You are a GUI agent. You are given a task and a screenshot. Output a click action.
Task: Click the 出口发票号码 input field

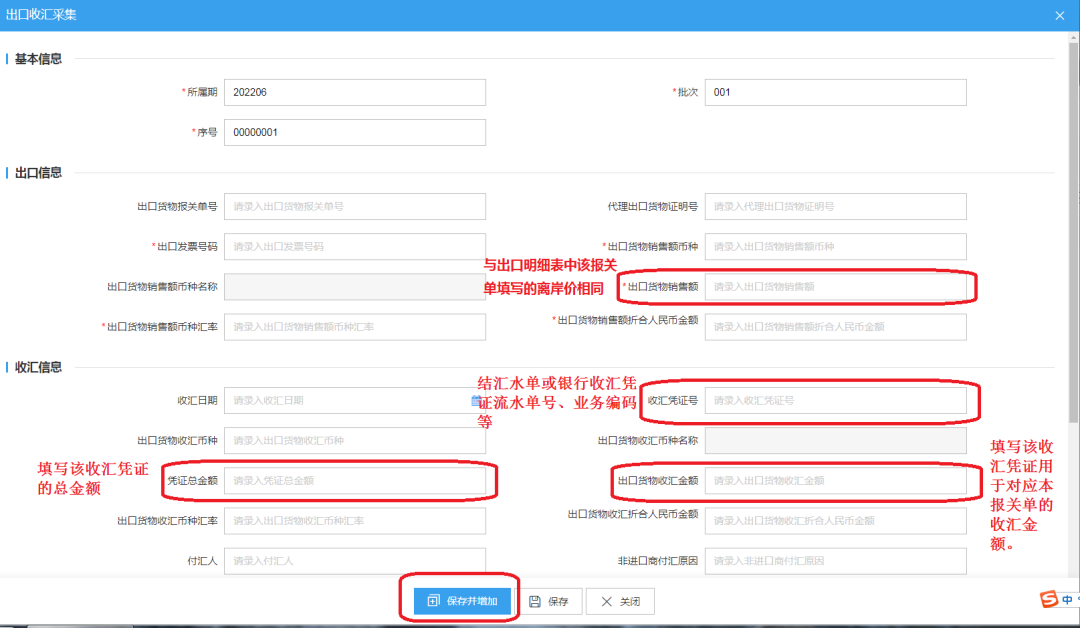click(354, 246)
